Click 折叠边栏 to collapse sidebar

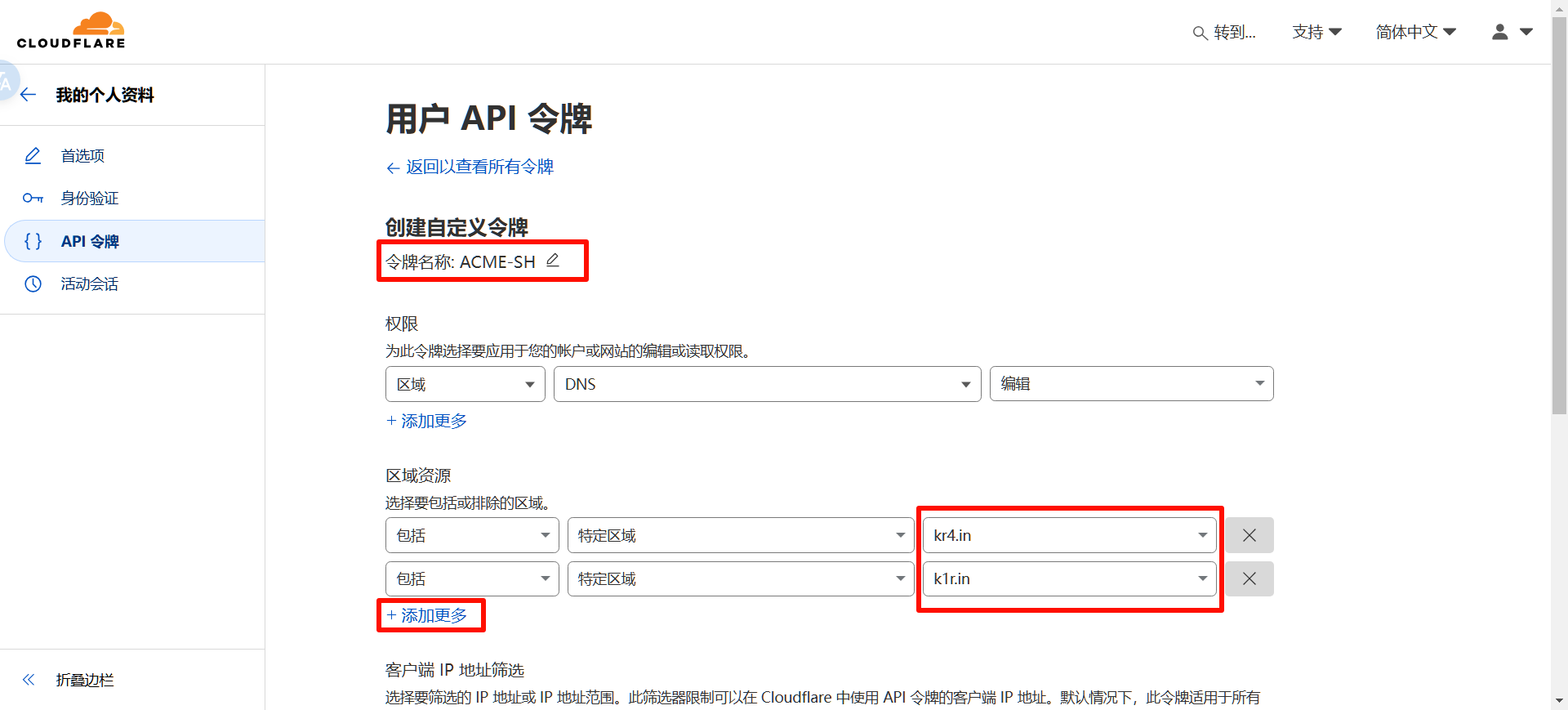tap(84, 680)
